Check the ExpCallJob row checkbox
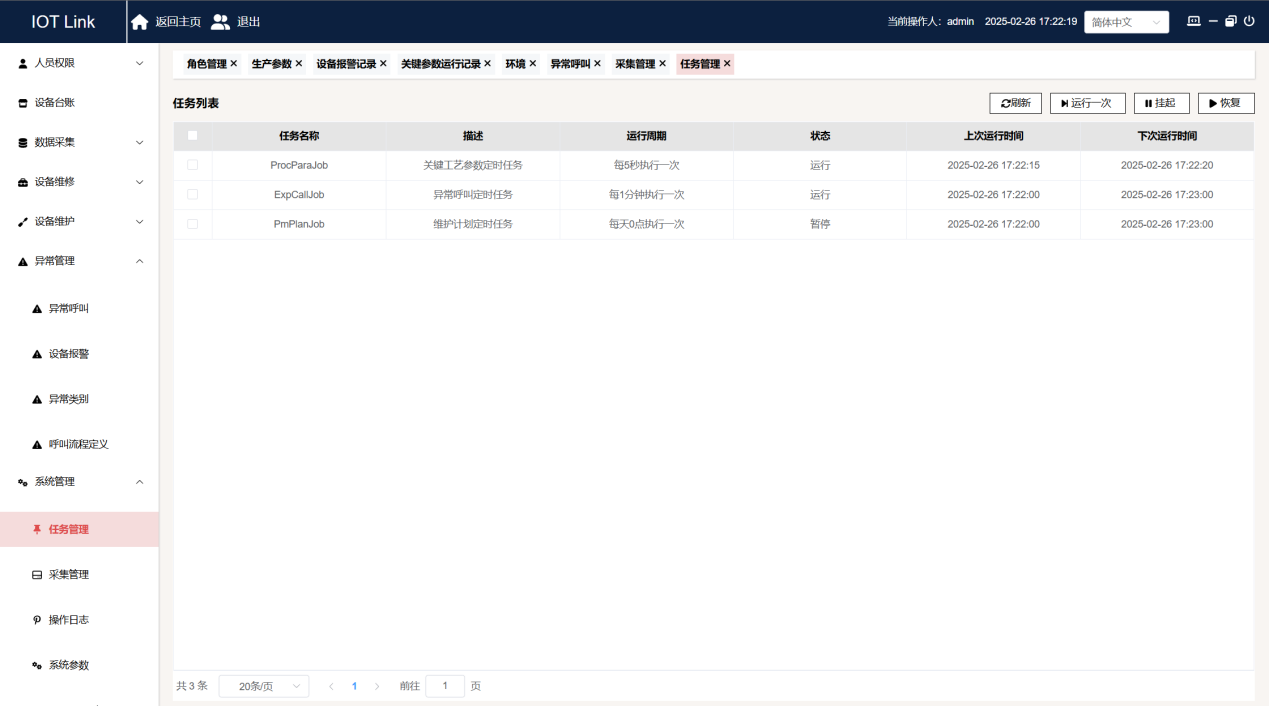This screenshot has width=1269, height=706. coord(192,194)
